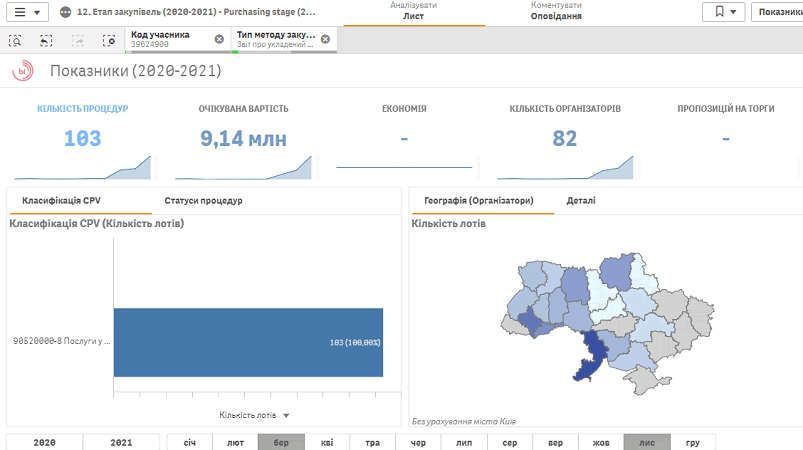Viewport: 803px width, 450px height.
Task: Filter by month вер
Action: (555, 442)
